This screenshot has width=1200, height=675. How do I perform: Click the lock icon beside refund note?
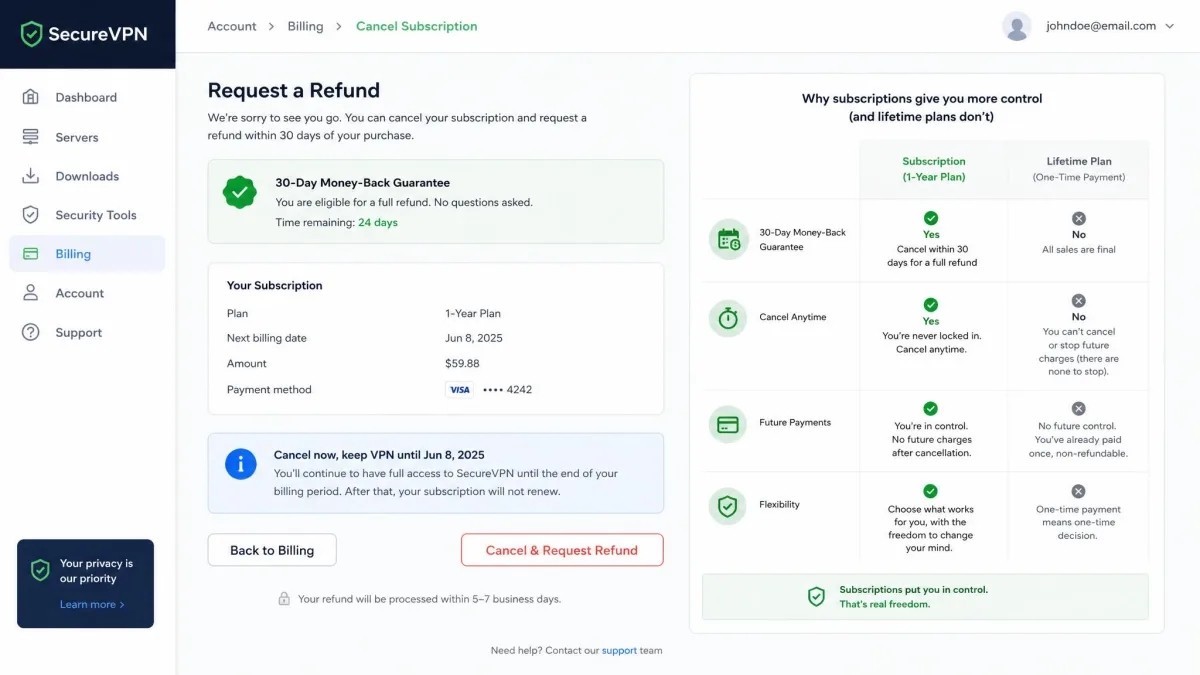[284, 599]
